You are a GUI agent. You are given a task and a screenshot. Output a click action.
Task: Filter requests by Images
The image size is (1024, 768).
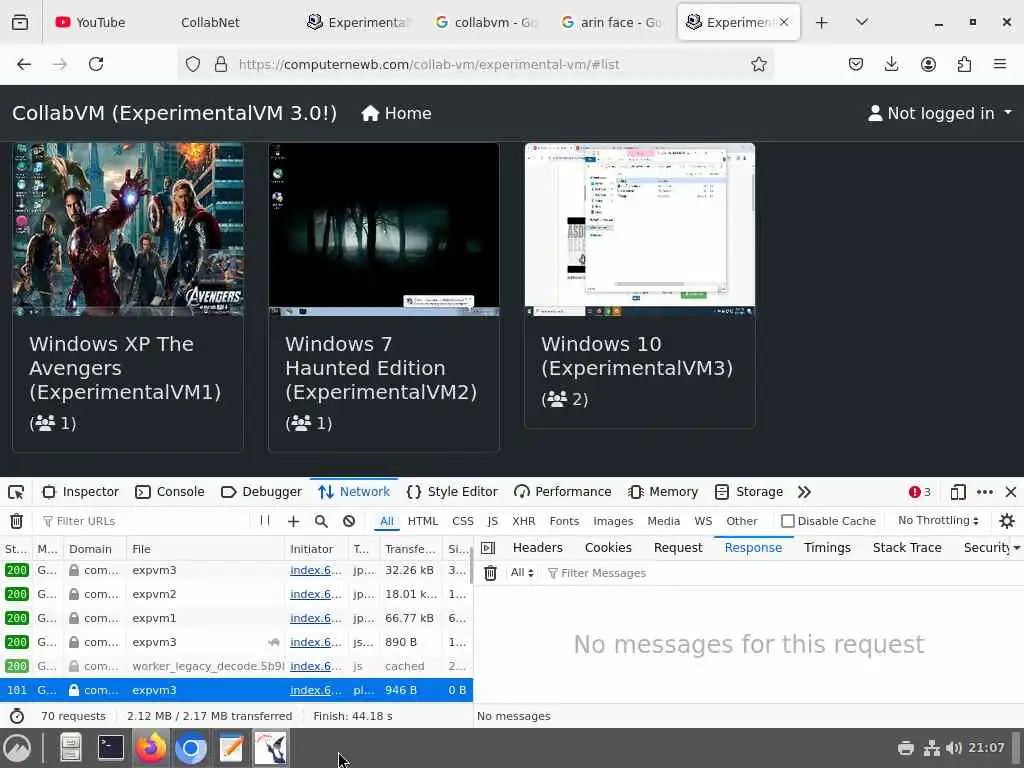click(x=613, y=520)
